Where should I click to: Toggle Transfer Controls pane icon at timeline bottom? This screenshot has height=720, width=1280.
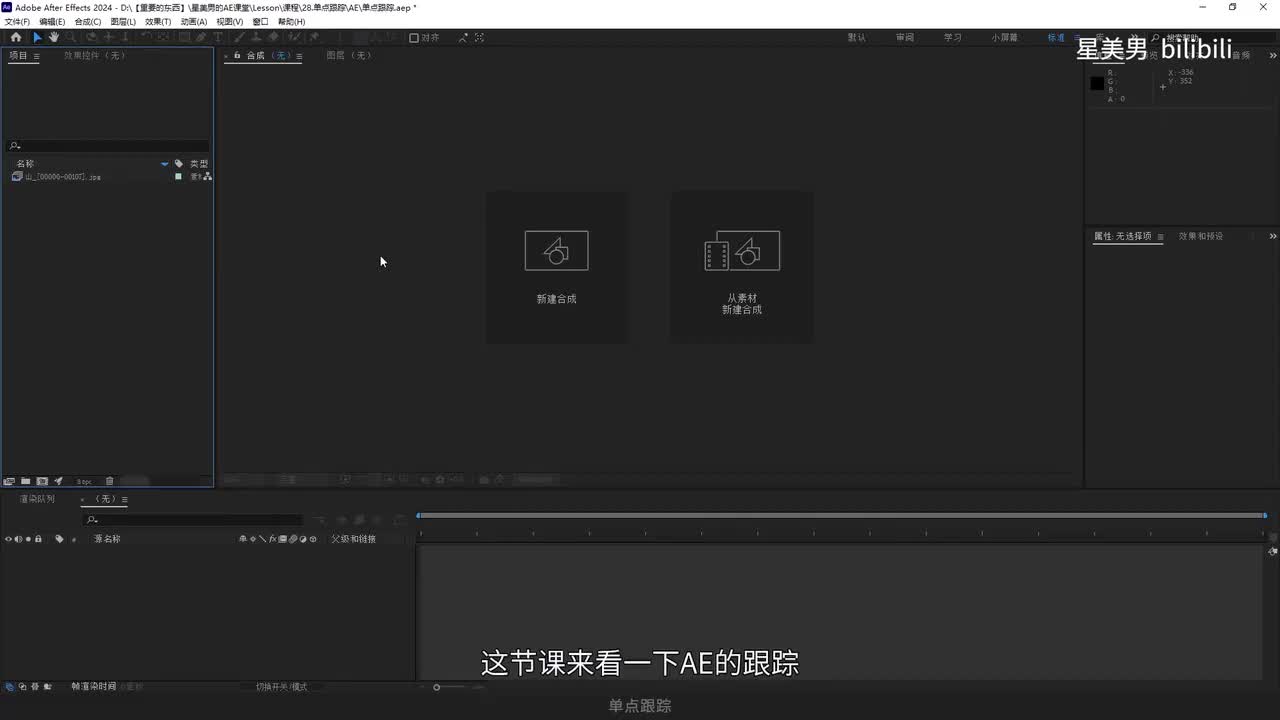pos(22,687)
